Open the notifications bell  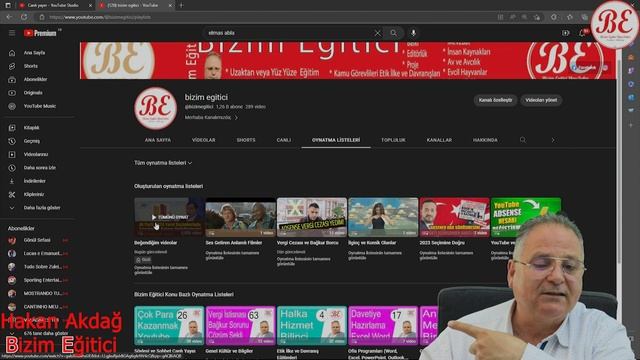pyautogui.click(x=582, y=33)
